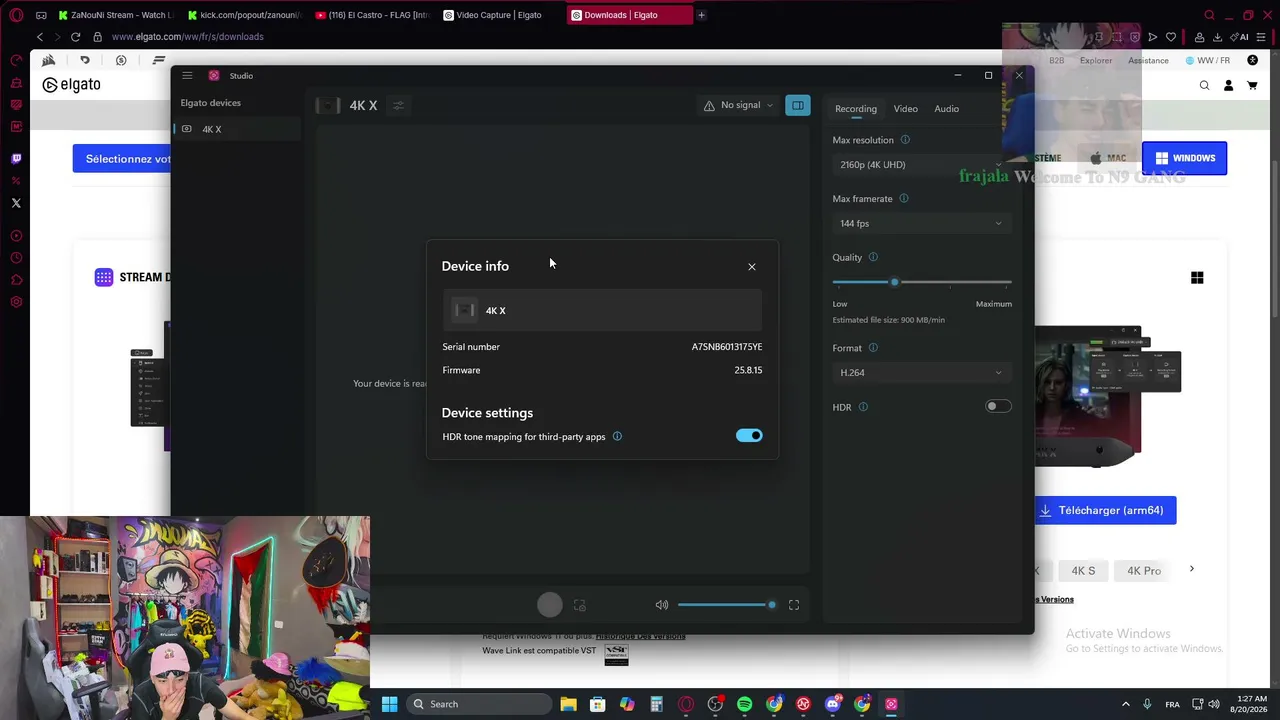
Task: Expand the Format H.264 dropdown
Action: click(921, 373)
